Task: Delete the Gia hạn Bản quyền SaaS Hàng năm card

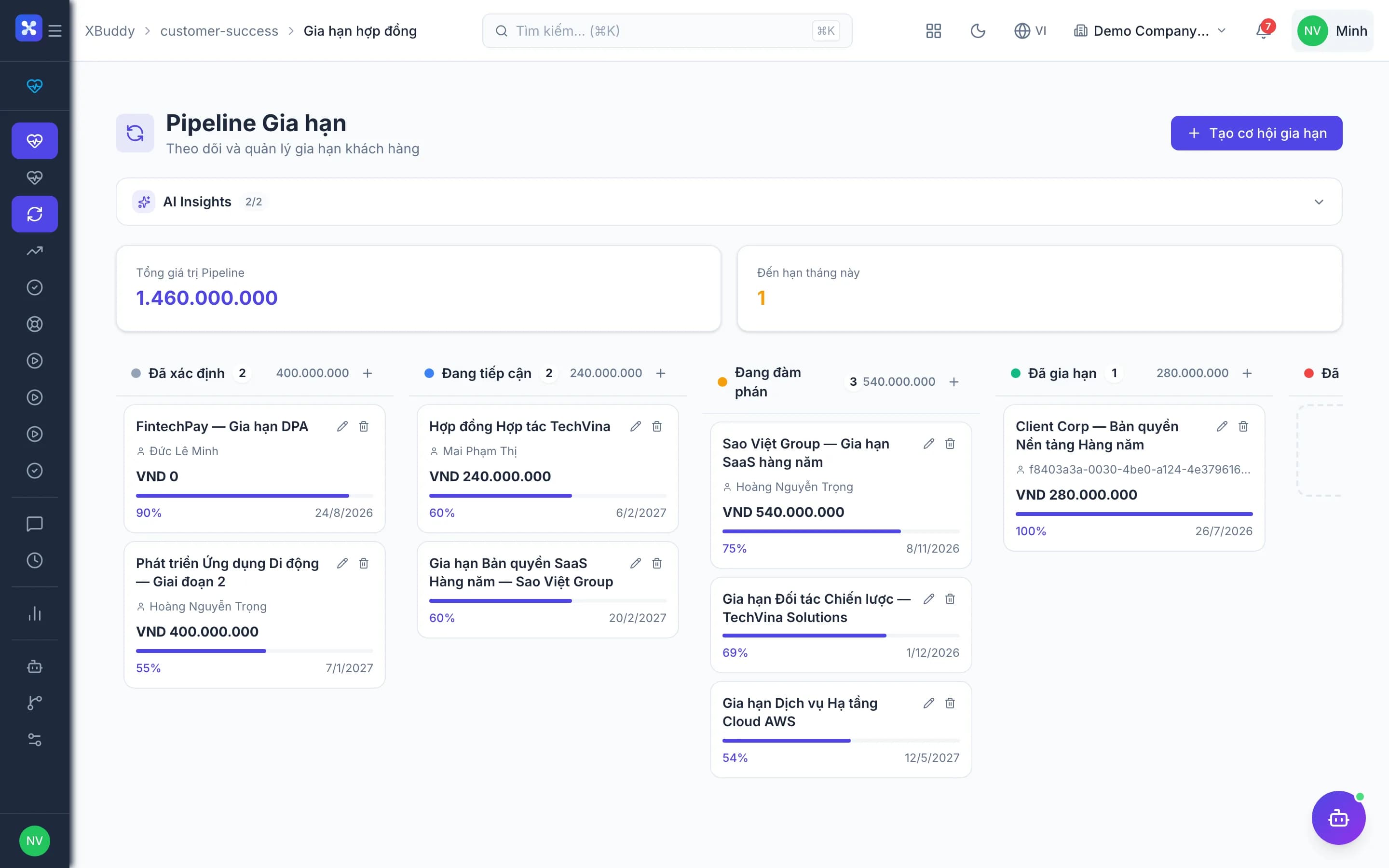Action: tap(656, 563)
